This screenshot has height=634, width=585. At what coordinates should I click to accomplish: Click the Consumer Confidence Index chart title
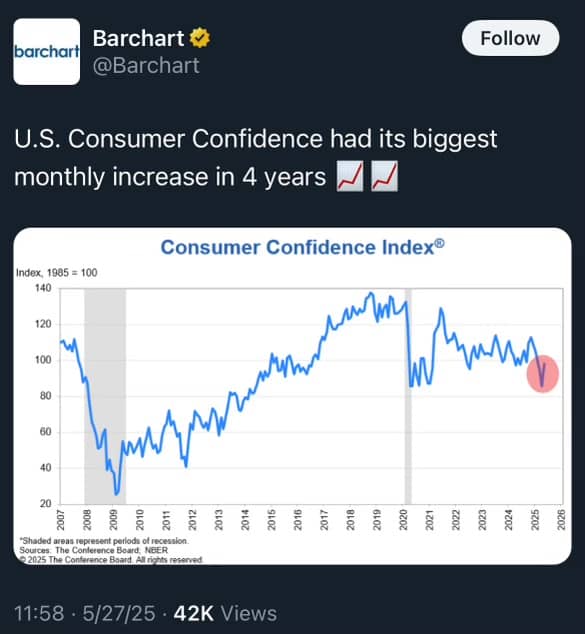pos(302,247)
